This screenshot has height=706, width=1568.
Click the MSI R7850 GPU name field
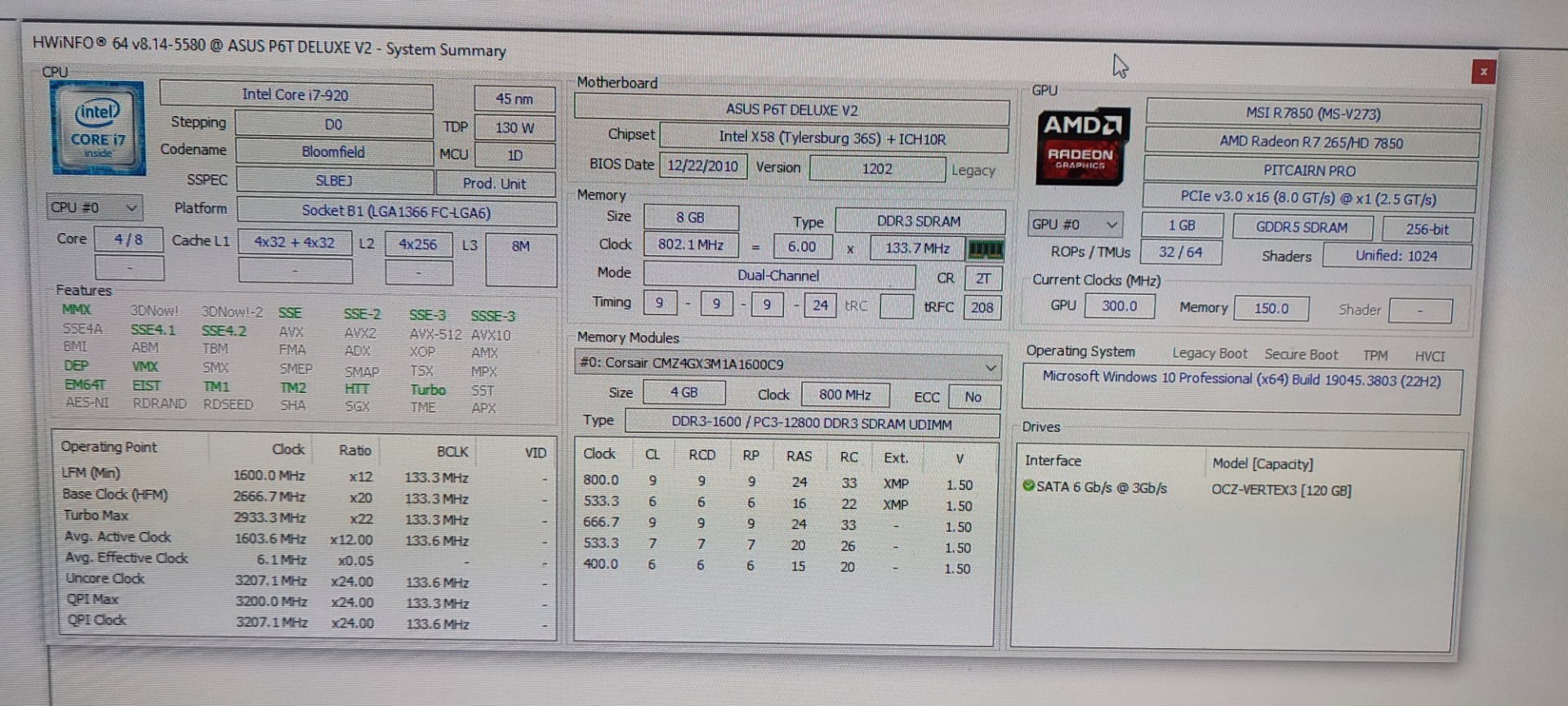pos(1313,114)
